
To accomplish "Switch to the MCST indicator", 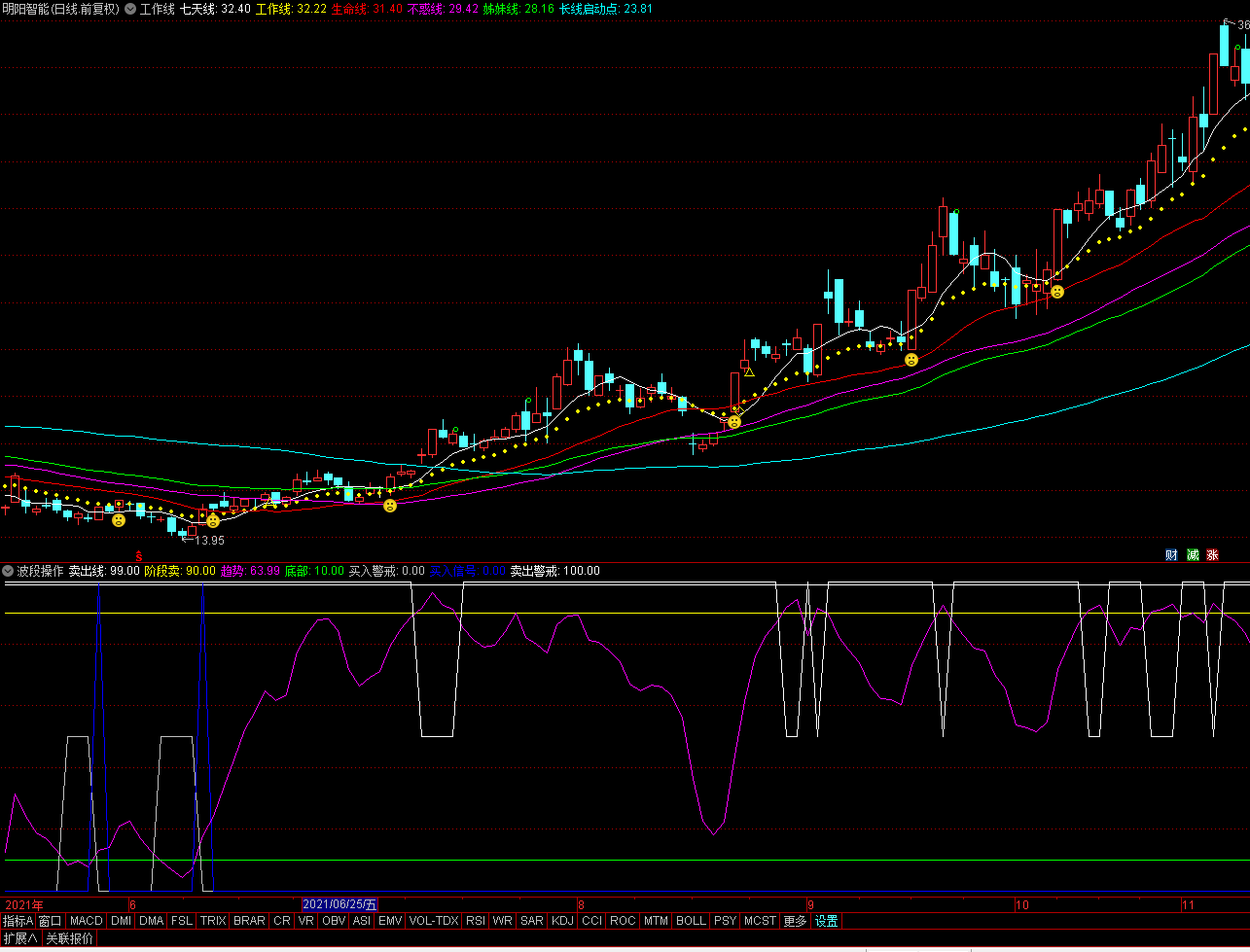I will coord(760,921).
